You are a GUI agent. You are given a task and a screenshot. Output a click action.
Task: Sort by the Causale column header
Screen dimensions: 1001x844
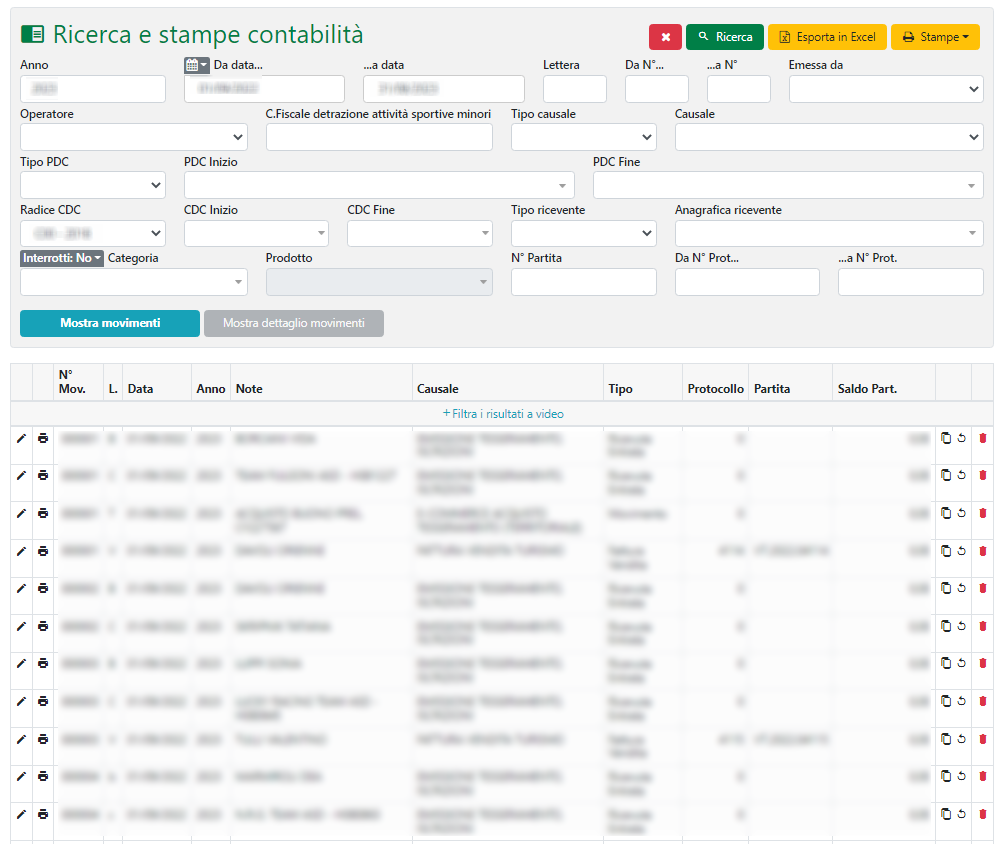(x=438, y=388)
